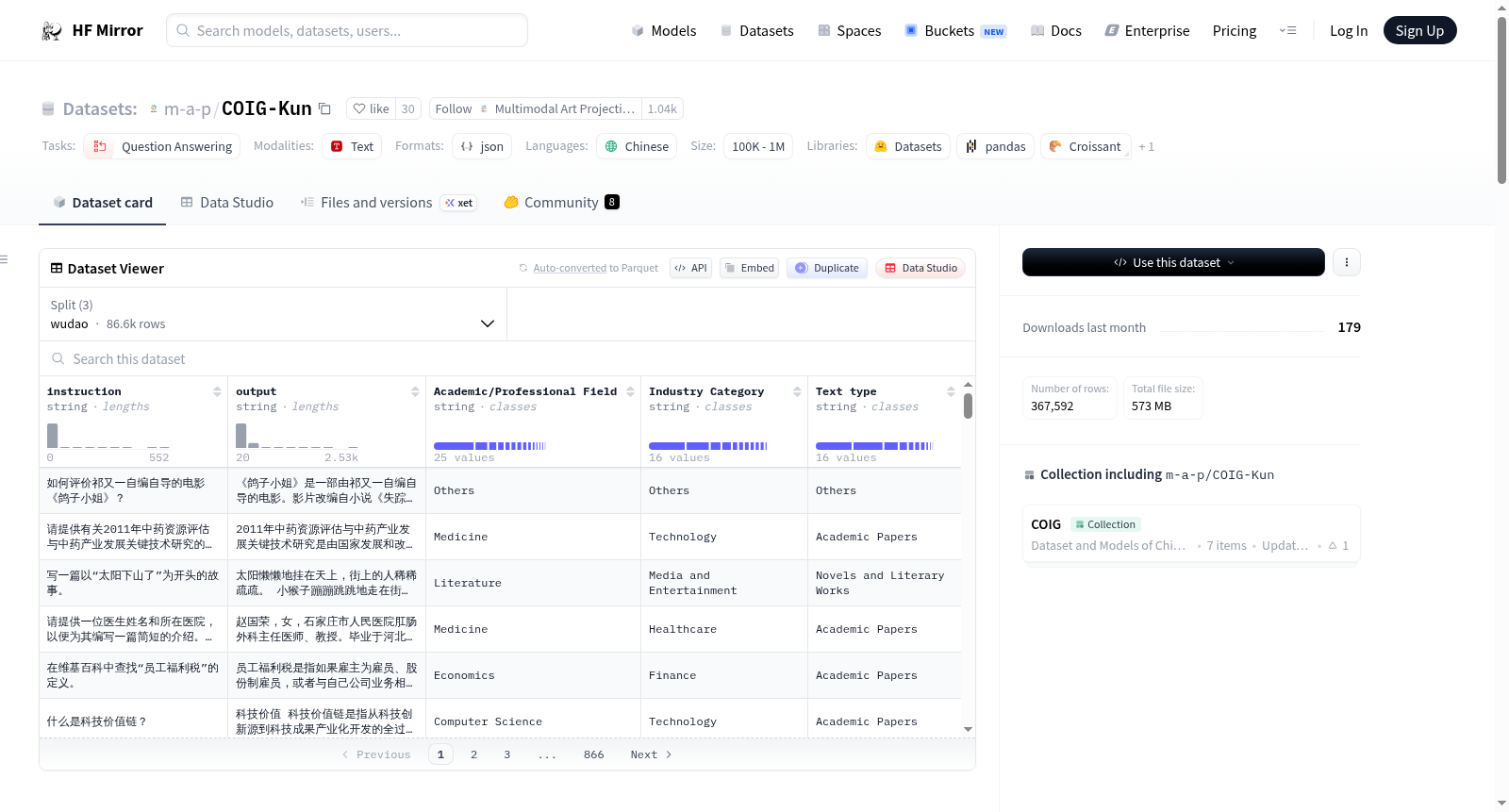Select the Chinese language tag
Screen dimensions: 1509x812
click(x=637, y=146)
